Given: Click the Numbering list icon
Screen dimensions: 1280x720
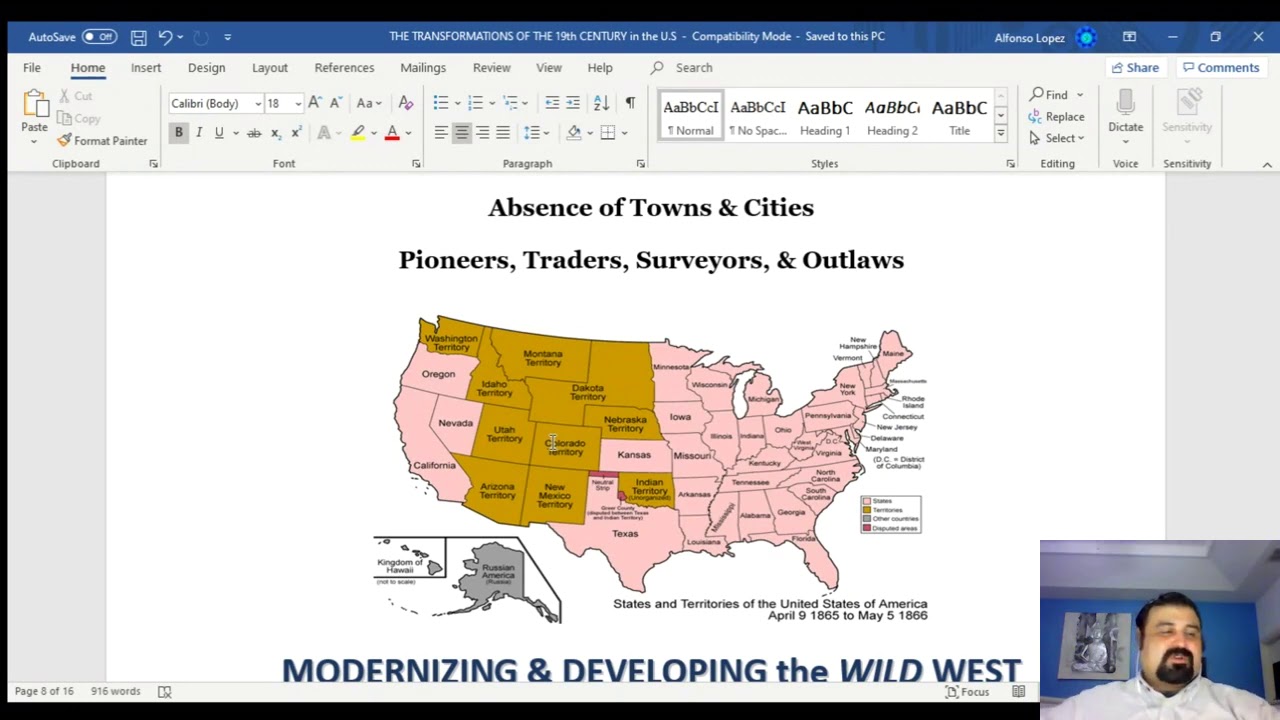Looking at the screenshot, I should tap(476, 103).
